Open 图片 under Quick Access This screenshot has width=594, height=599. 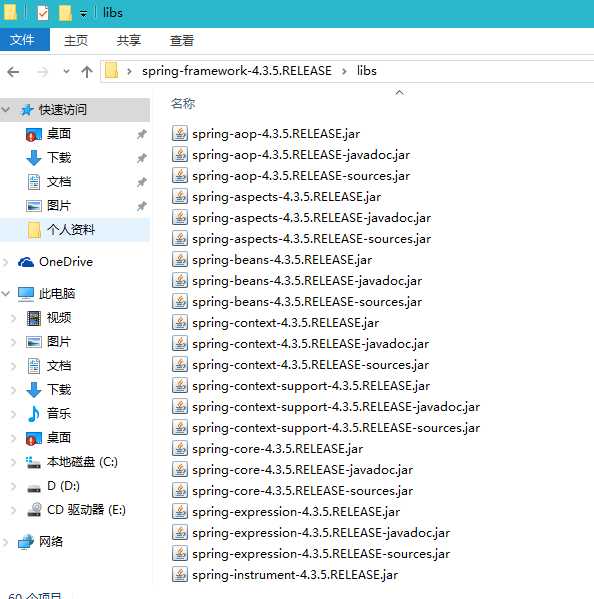click(59, 206)
